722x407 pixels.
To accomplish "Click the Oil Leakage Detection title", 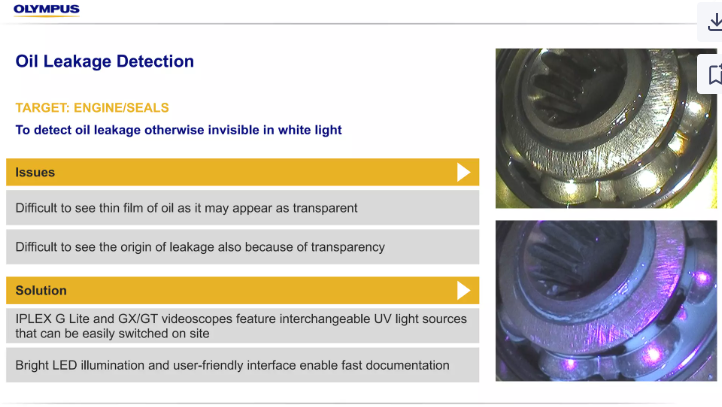I will click(105, 62).
